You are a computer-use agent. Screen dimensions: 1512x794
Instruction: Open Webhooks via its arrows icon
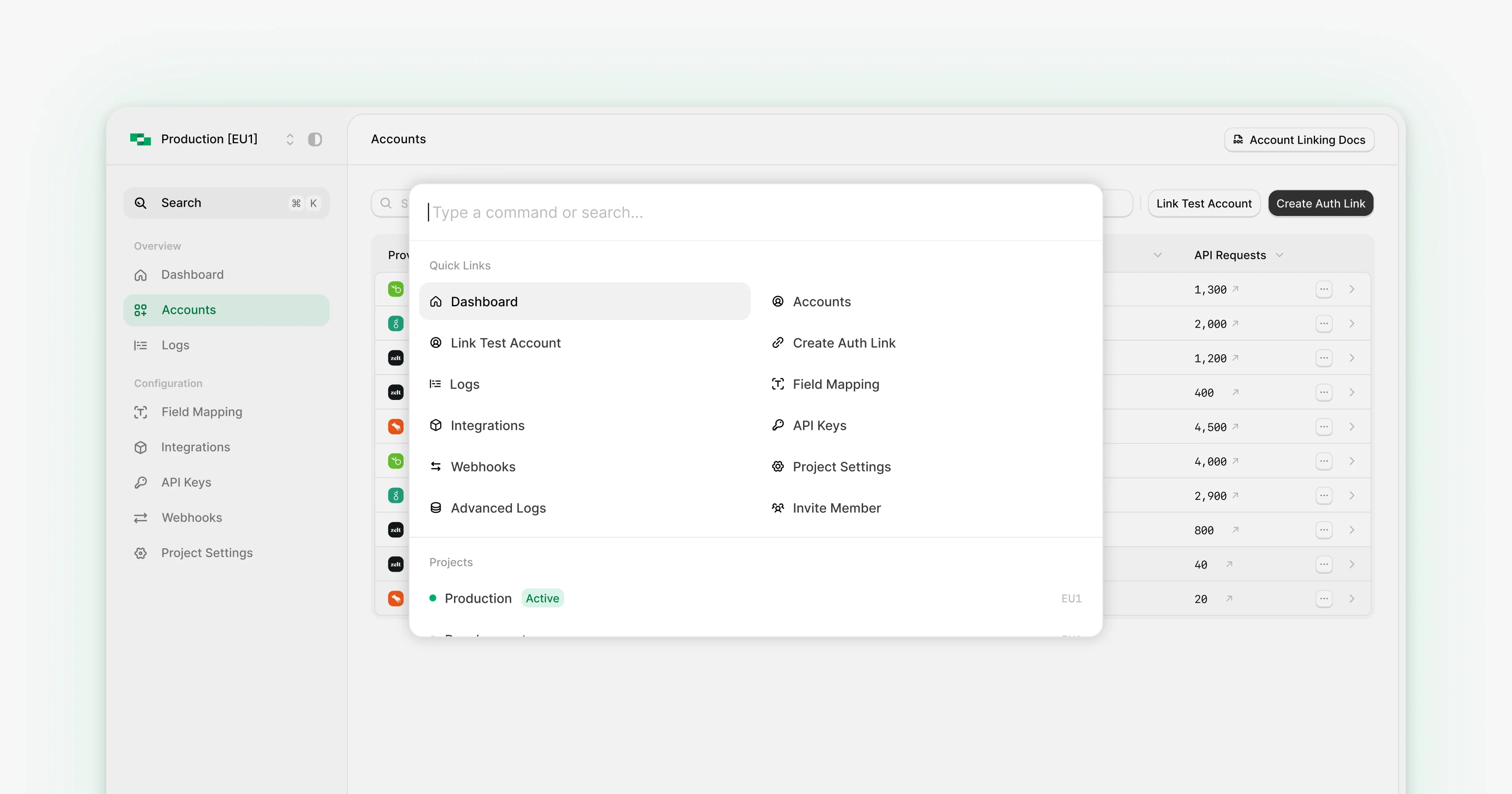tap(140, 518)
